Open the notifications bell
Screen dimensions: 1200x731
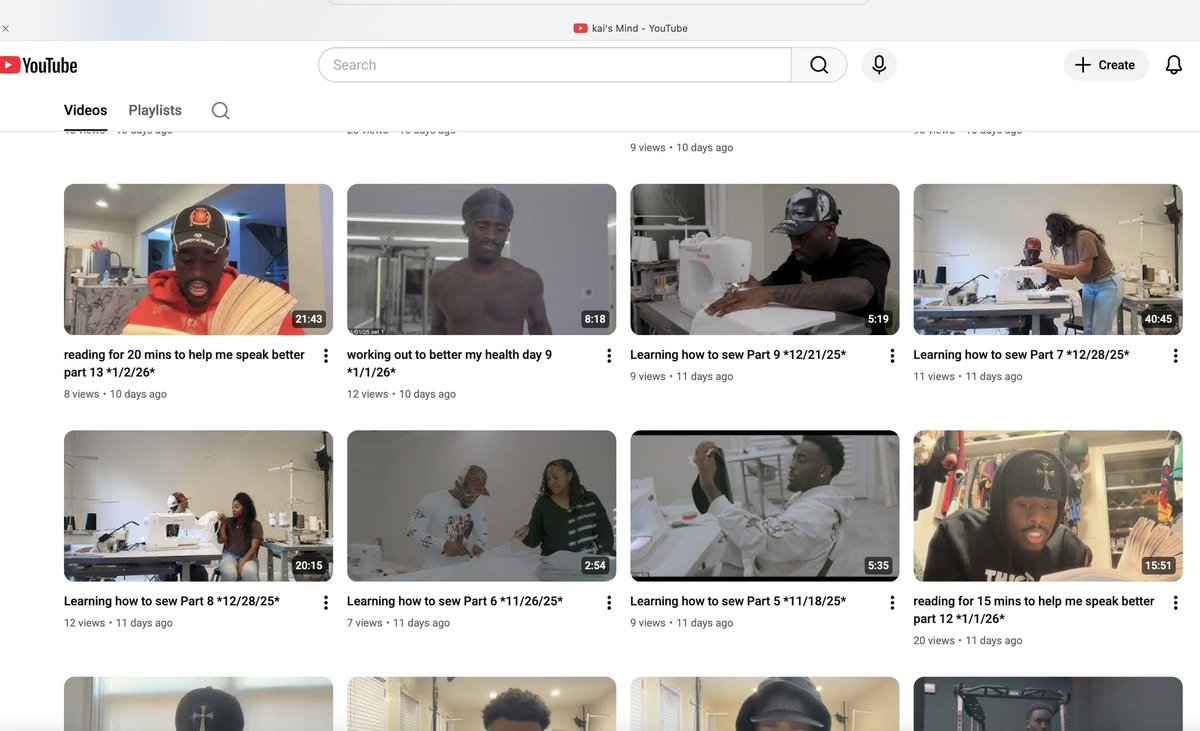coord(1173,64)
